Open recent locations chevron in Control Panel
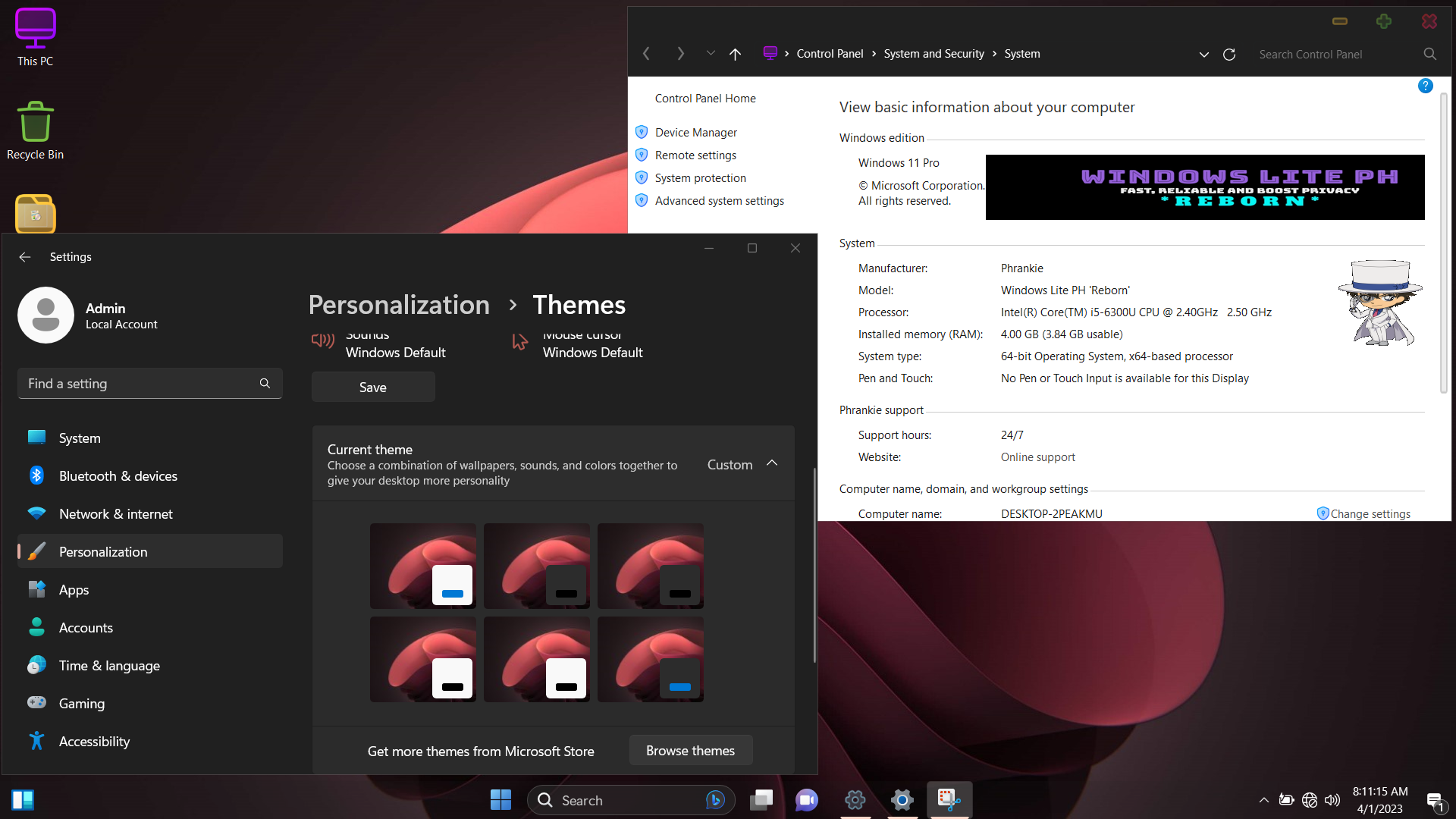The height and width of the screenshot is (819, 1456). (711, 53)
